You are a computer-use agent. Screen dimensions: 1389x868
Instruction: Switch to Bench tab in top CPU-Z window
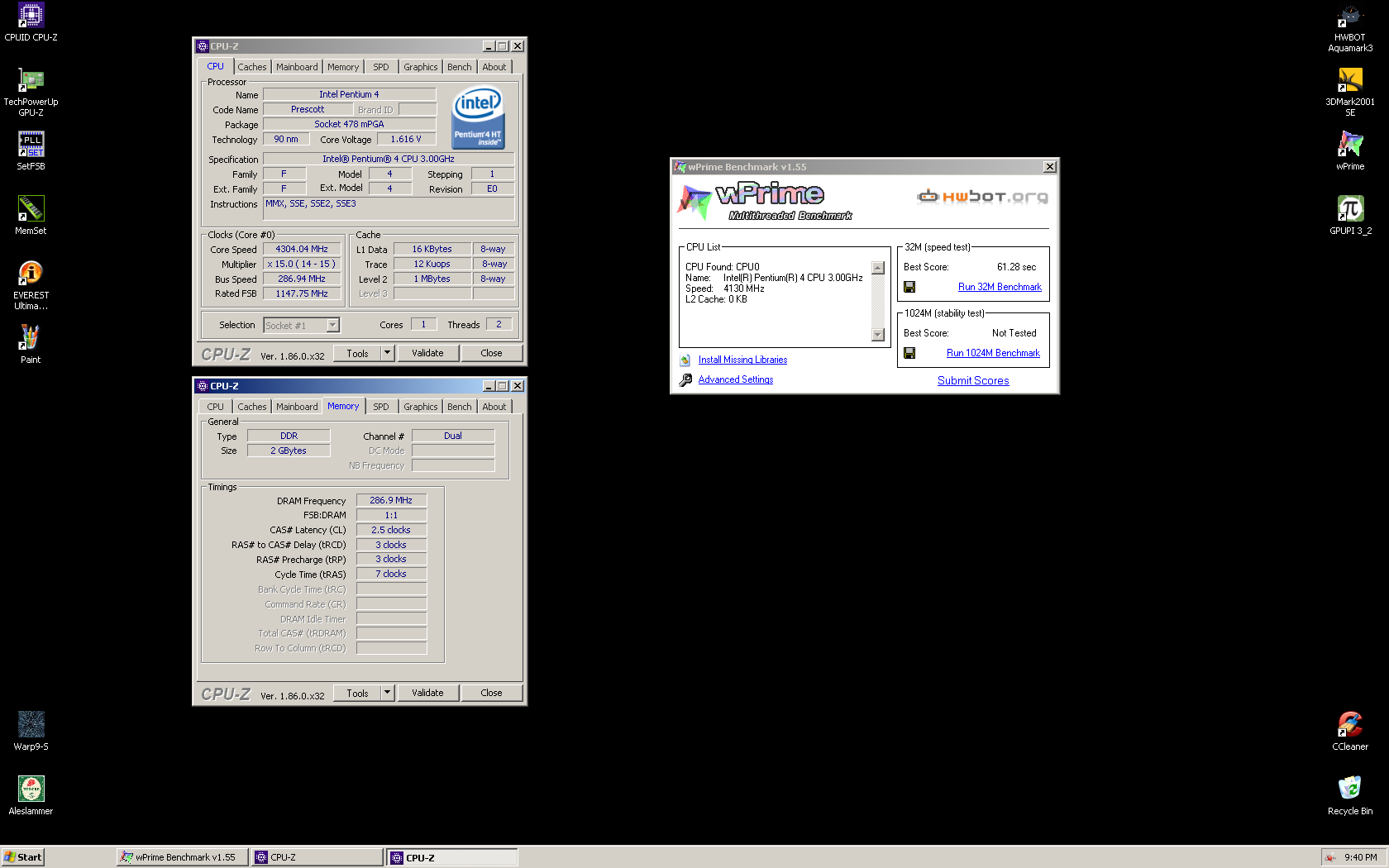[x=460, y=67]
